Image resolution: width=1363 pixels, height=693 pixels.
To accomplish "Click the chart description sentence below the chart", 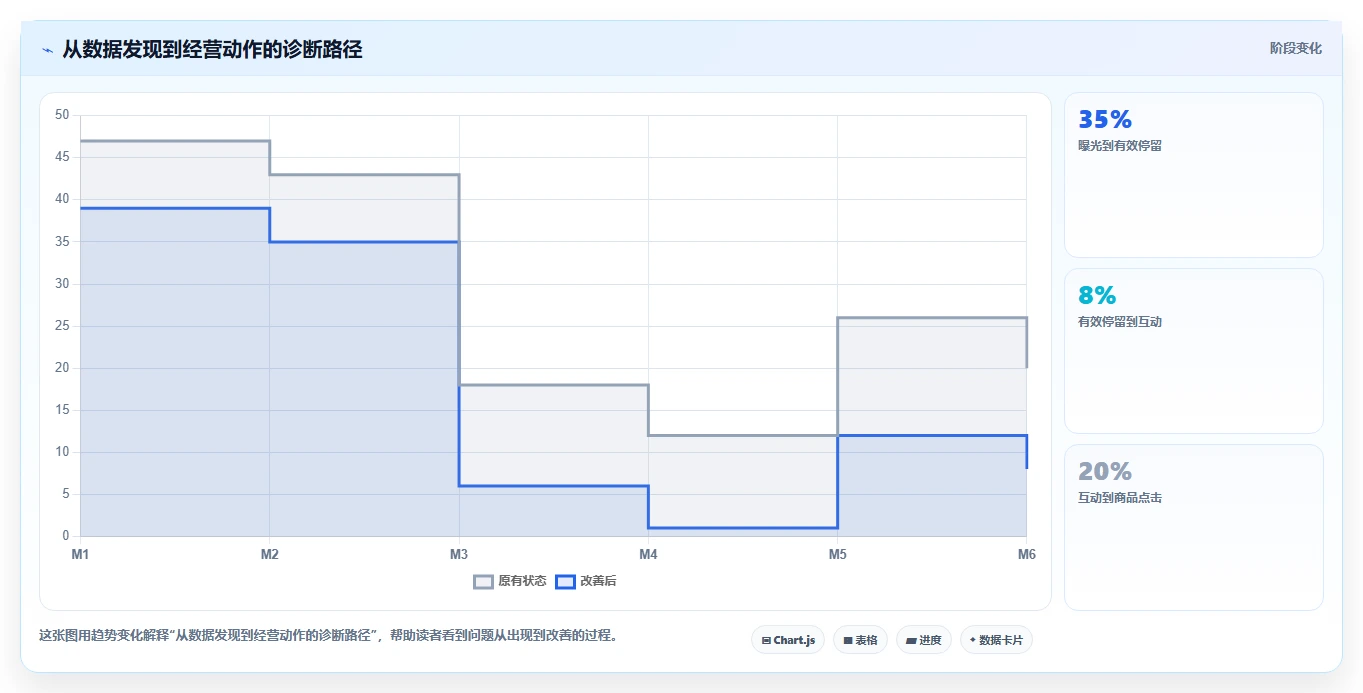I will point(328,635).
